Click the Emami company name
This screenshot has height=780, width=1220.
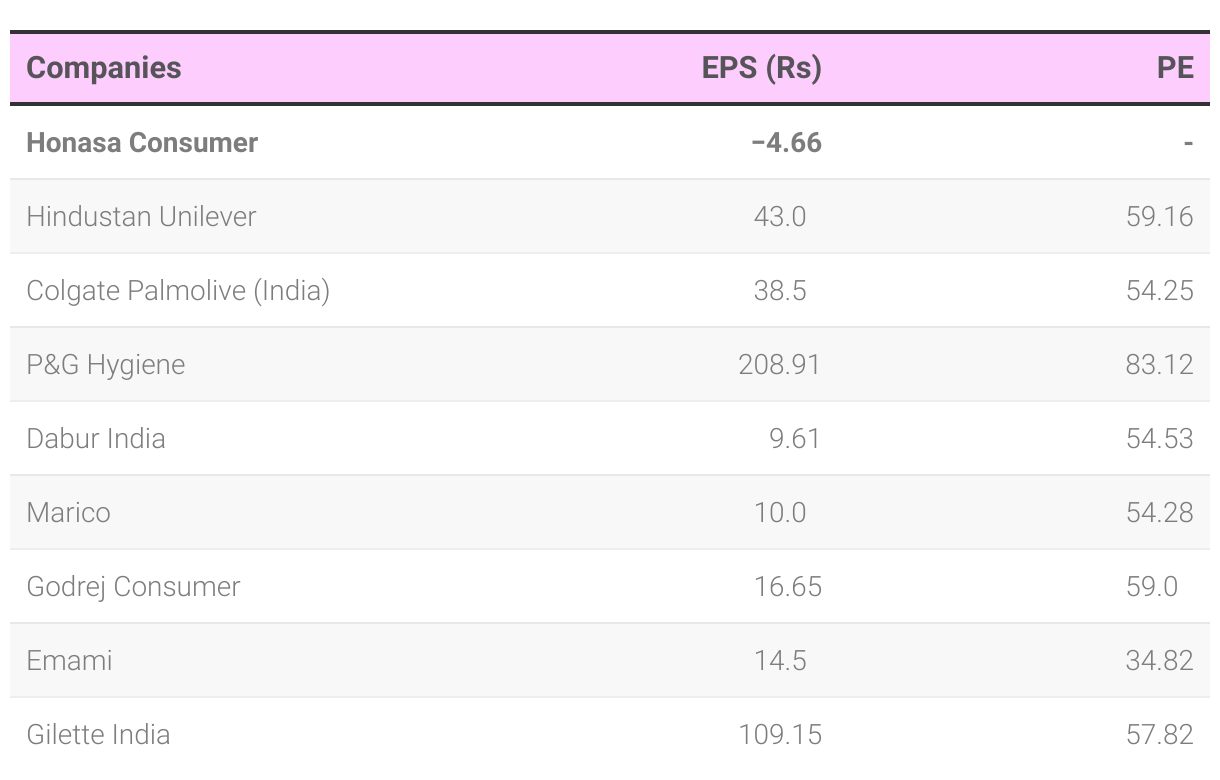click(x=69, y=661)
